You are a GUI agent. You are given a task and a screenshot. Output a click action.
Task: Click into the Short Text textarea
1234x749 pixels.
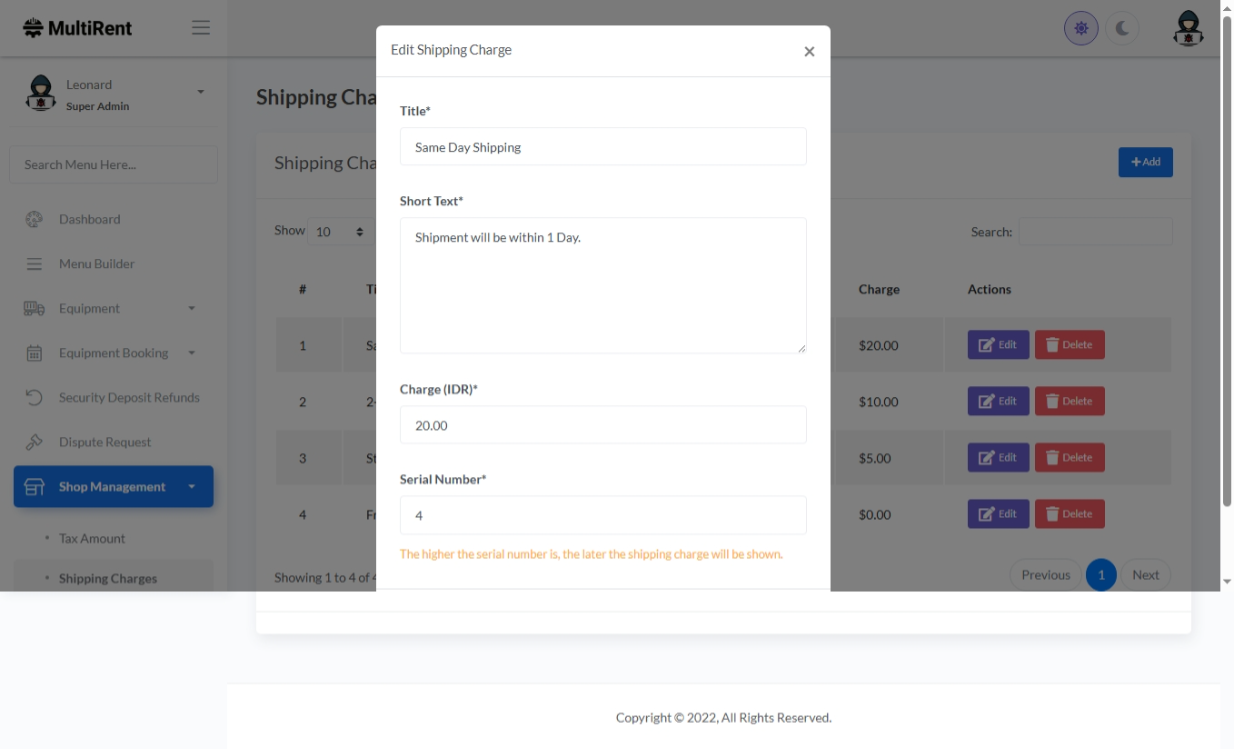point(602,285)
